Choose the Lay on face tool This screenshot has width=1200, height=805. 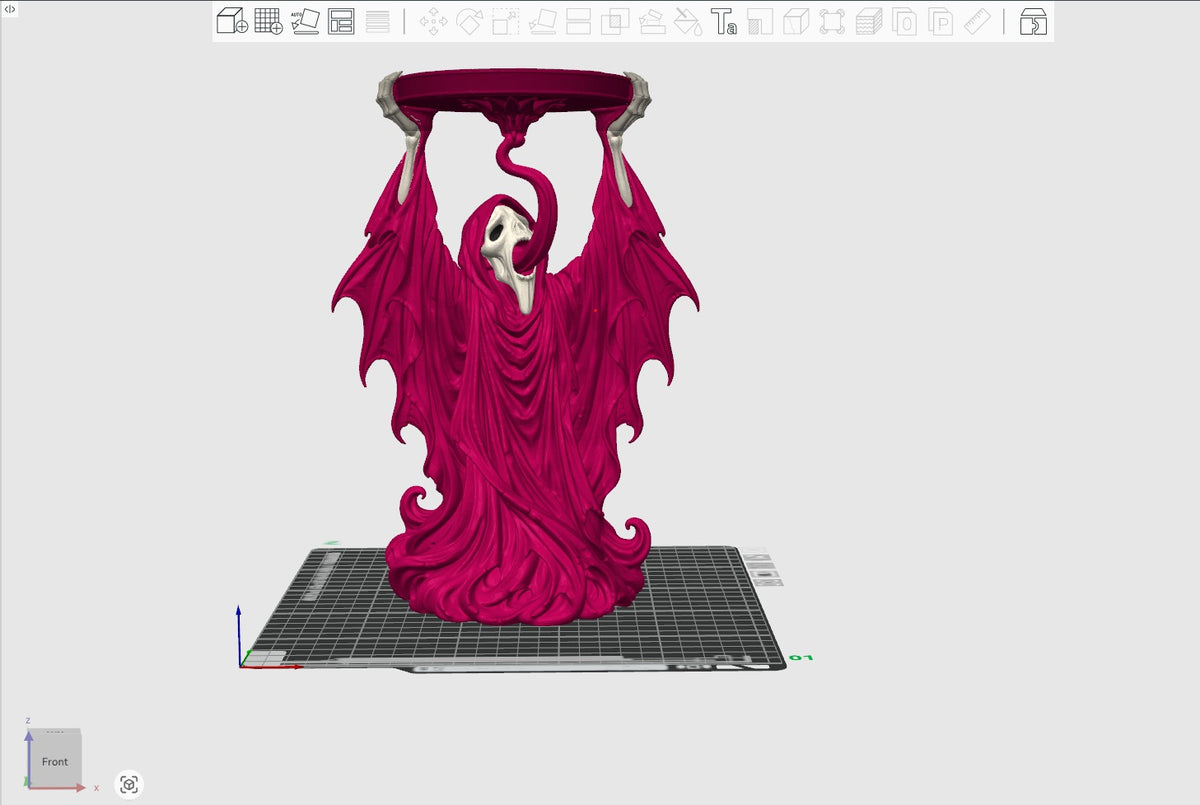pyautogui.click(x=542, y=21)
